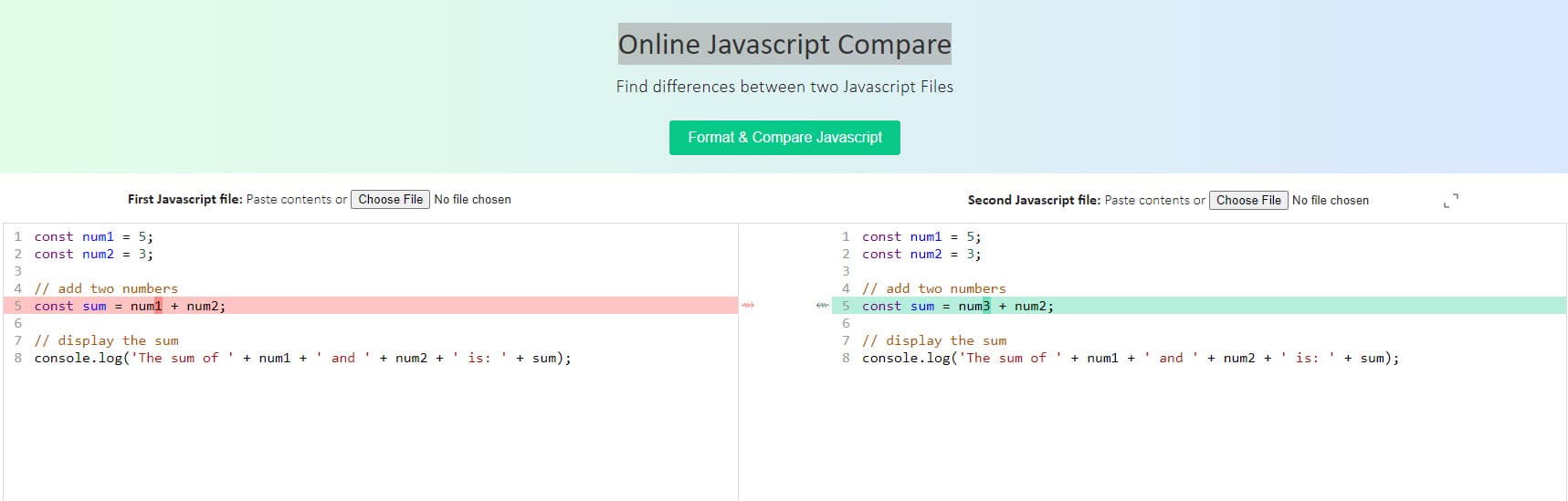The width and height of the screenshot is (1568, 501).
Task: Click highlighted green line 'const sum = num3 + num2;'
Action: click(x=1199, y=306)
